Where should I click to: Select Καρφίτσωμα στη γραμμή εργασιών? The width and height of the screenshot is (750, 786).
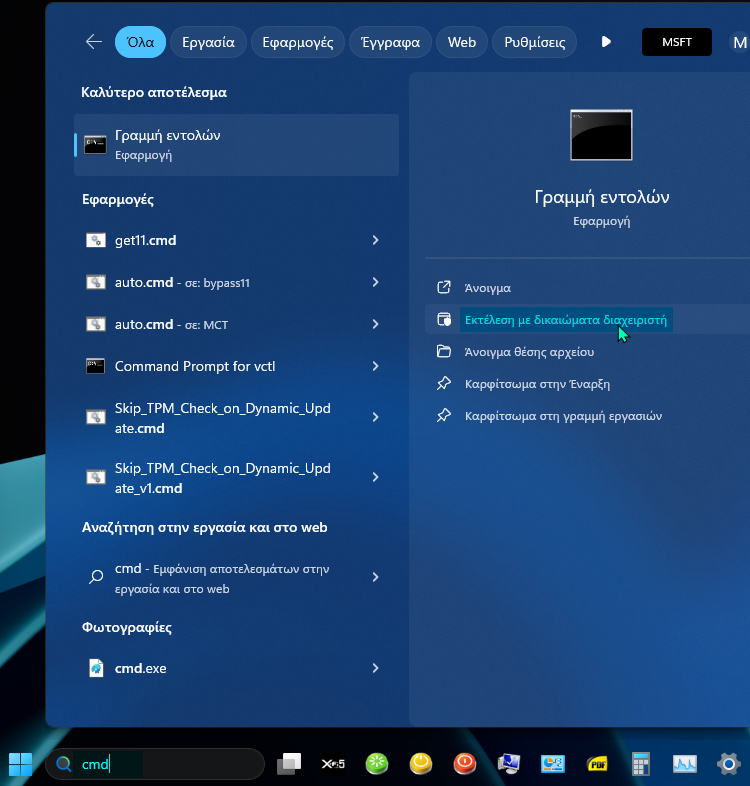564,416
